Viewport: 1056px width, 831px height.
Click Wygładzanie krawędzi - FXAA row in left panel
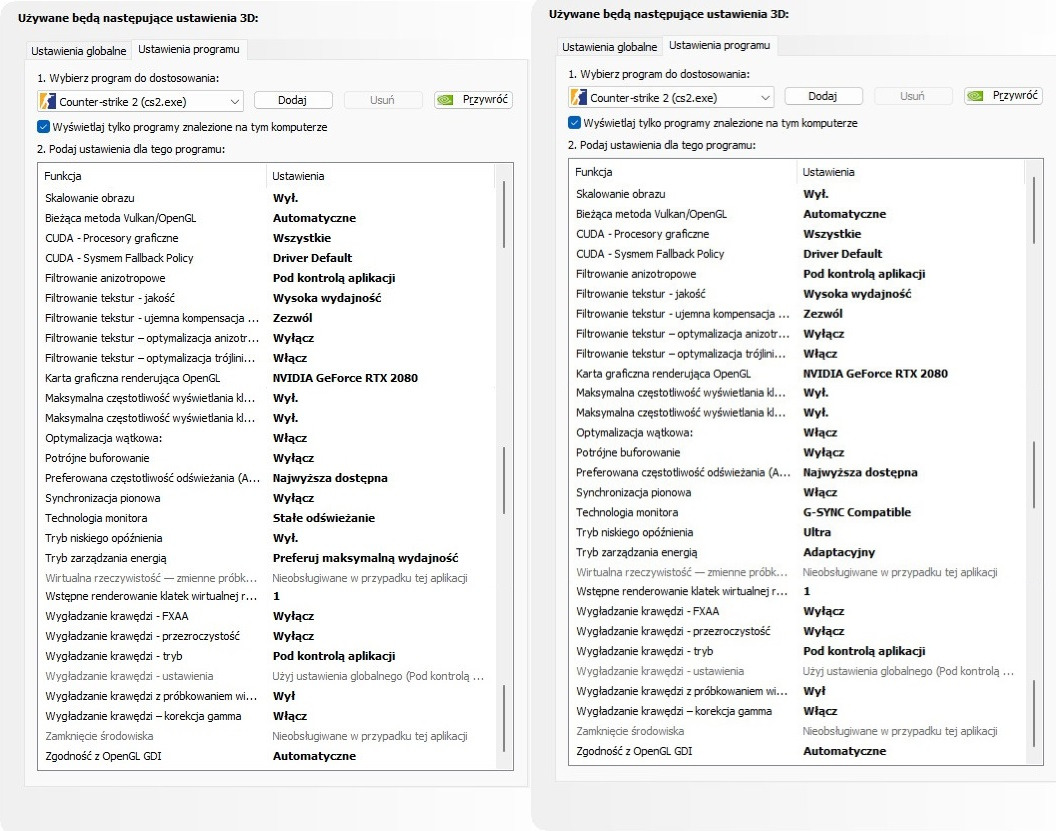tap(267, 616)
